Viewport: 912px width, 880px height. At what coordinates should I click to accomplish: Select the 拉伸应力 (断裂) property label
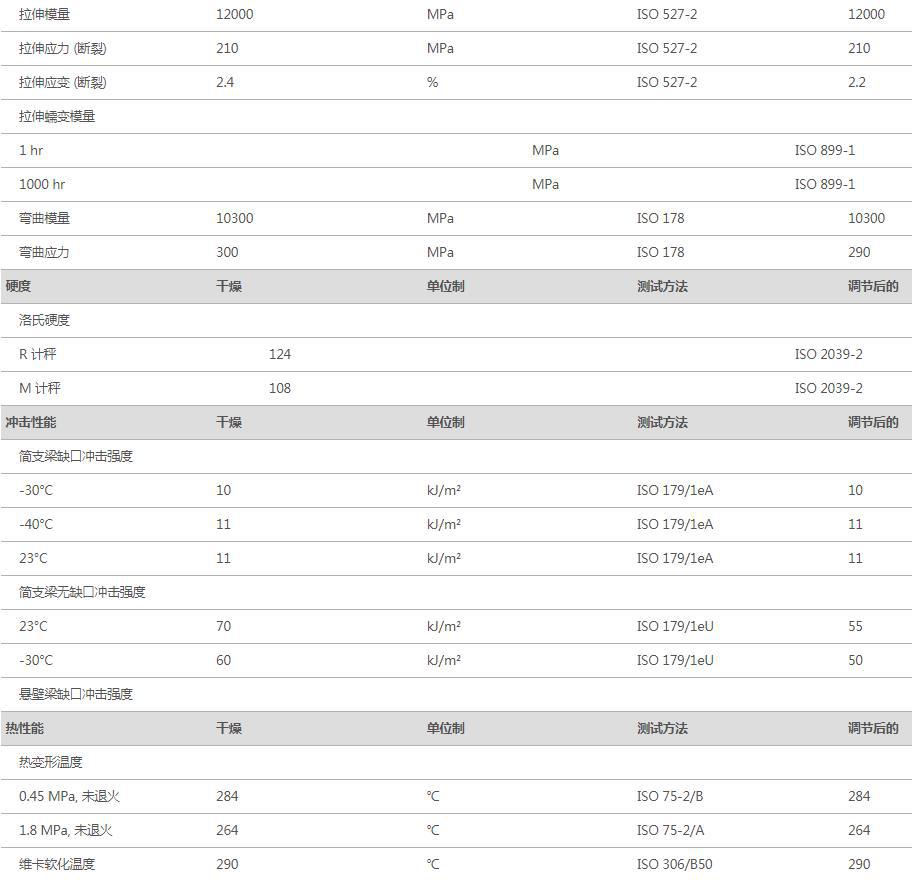(x=62, y=48)
